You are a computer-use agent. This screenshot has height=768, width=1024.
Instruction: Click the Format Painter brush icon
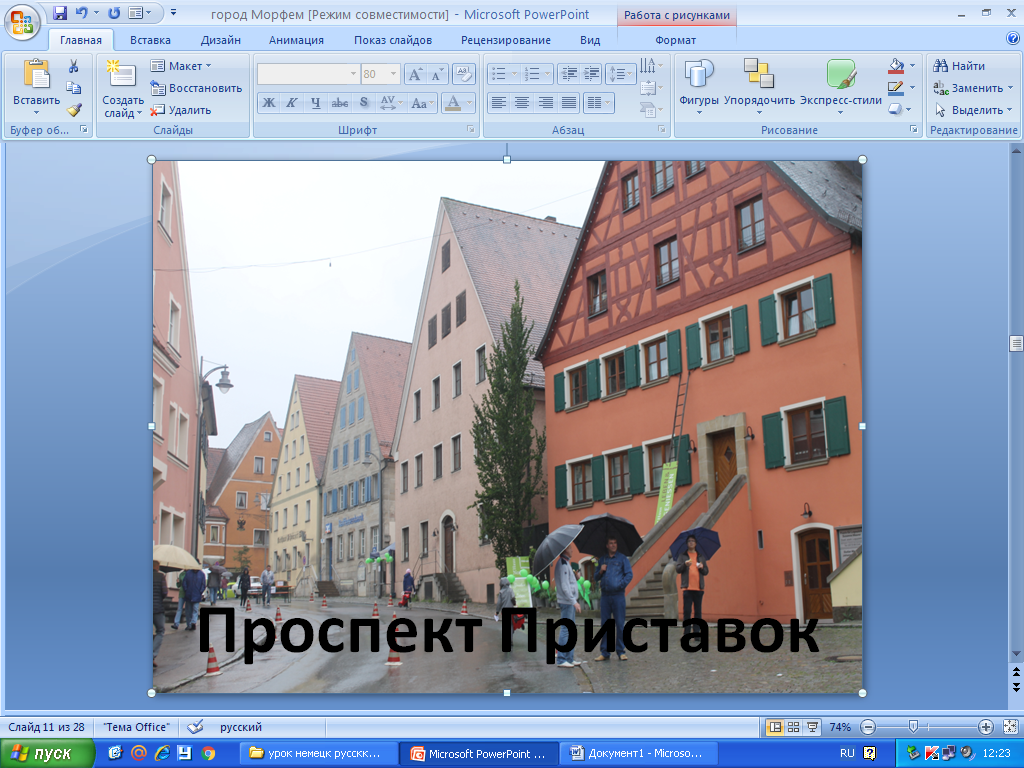click(x=73, y=110)
